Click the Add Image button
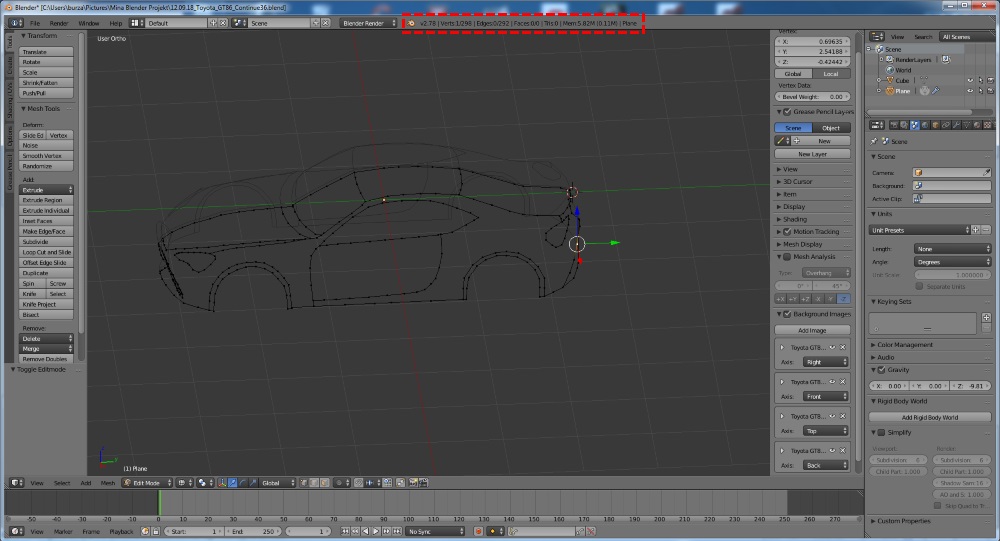Viewport: 1000px width, 541px height. tap(812, 330)
